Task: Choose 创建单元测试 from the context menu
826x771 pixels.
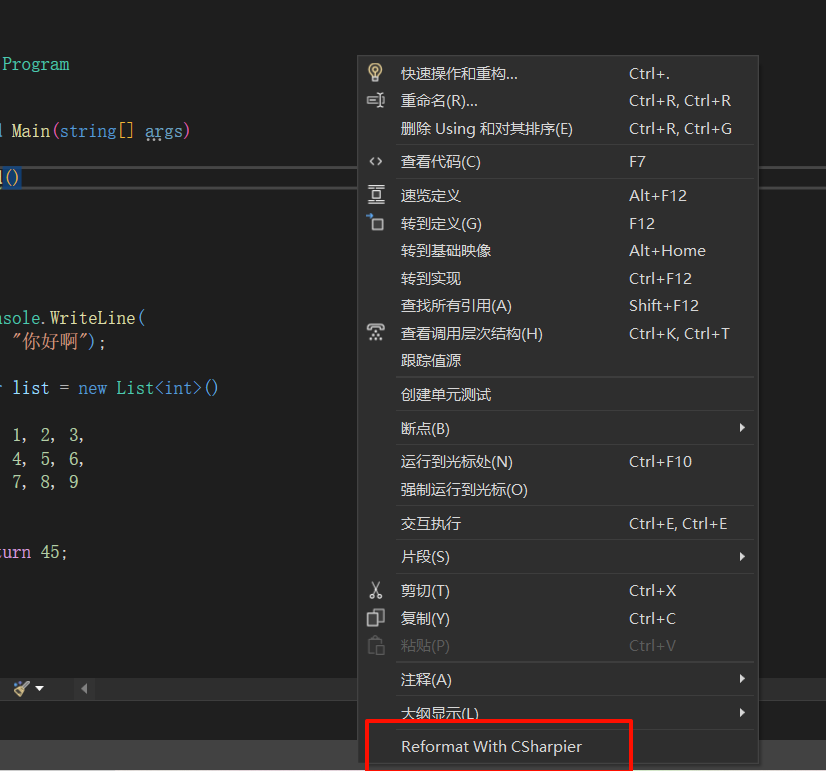Action: (446, 395)
